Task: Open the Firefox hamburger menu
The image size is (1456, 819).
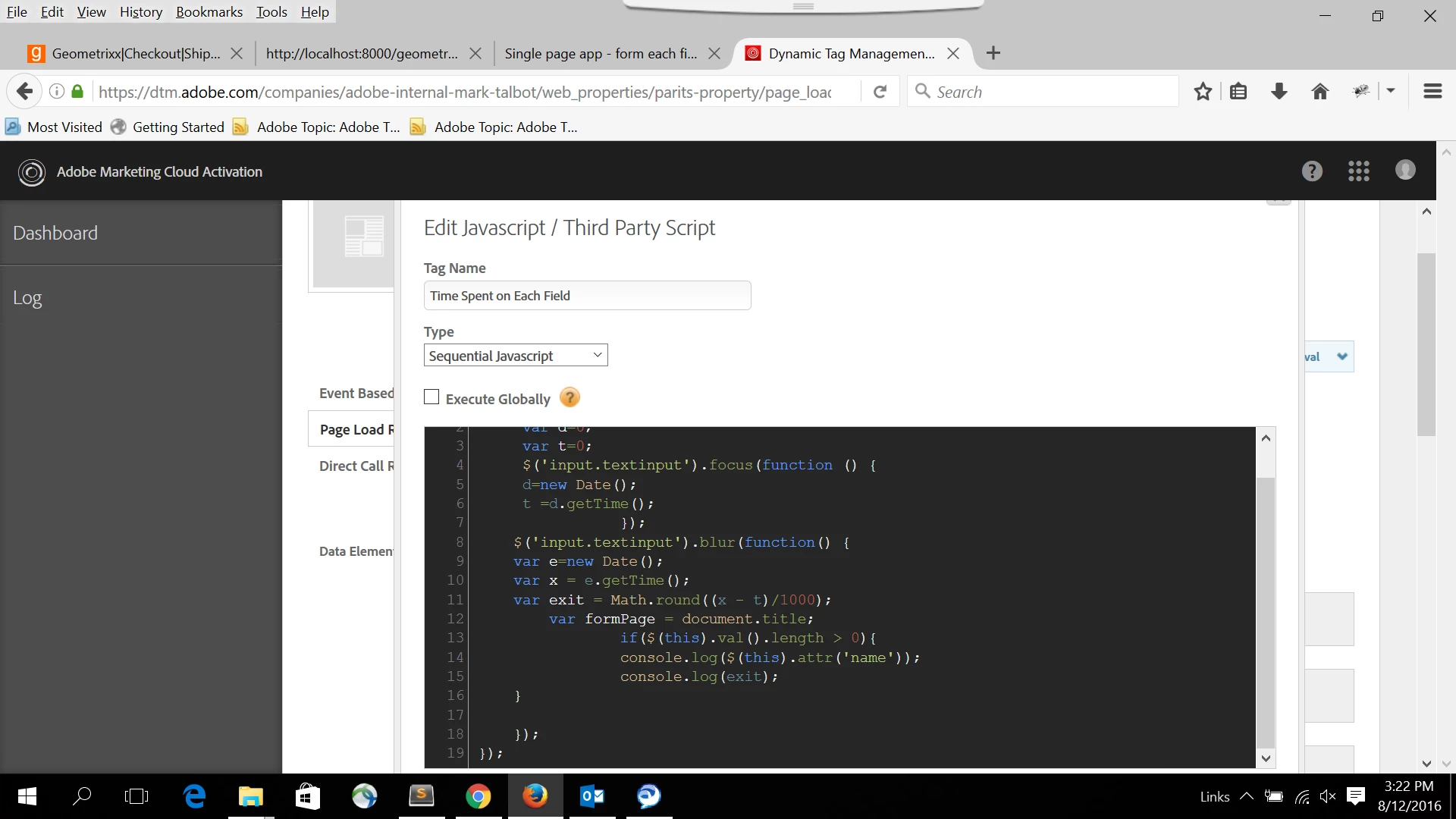Action: pos(1432,92)
